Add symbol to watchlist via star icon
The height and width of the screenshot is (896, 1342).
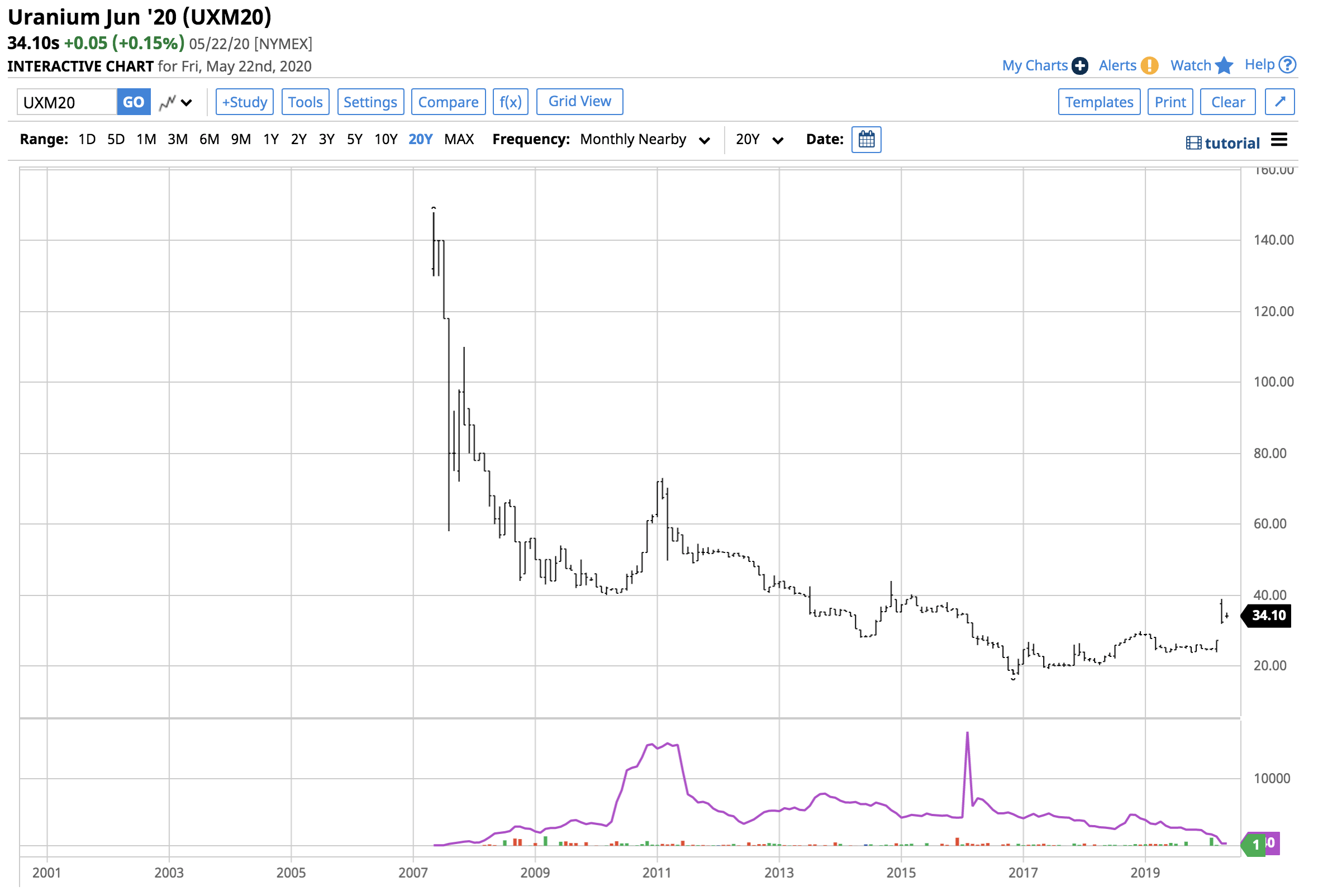point(1223,65)
